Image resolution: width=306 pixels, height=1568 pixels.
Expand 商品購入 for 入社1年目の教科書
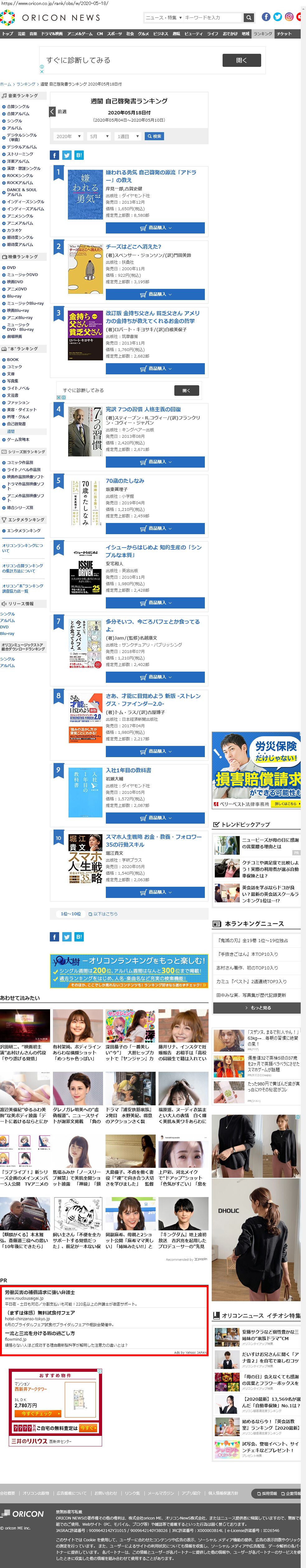pos(155,817)
